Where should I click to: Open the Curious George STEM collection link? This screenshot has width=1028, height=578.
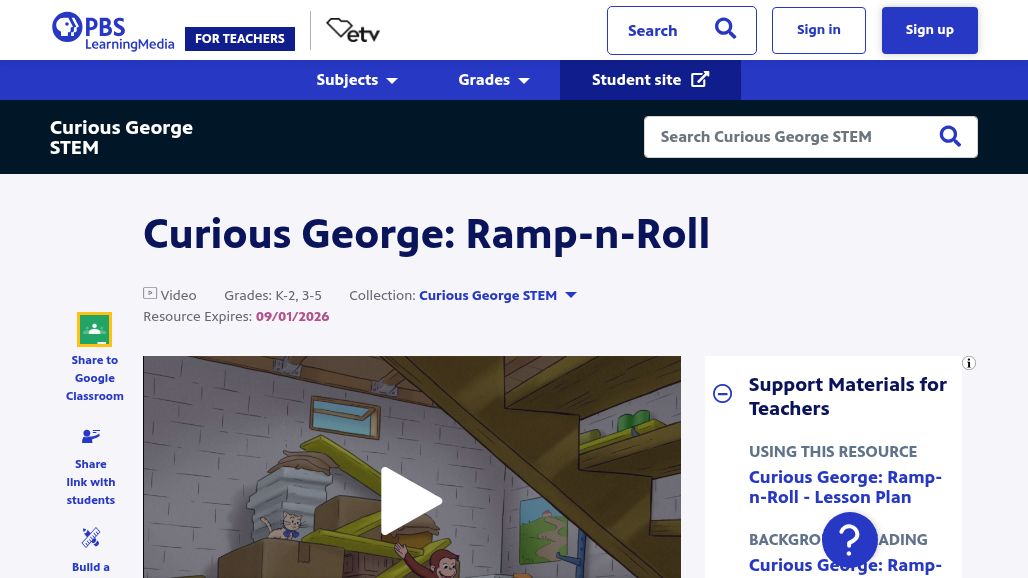click(x=488, y=296)
